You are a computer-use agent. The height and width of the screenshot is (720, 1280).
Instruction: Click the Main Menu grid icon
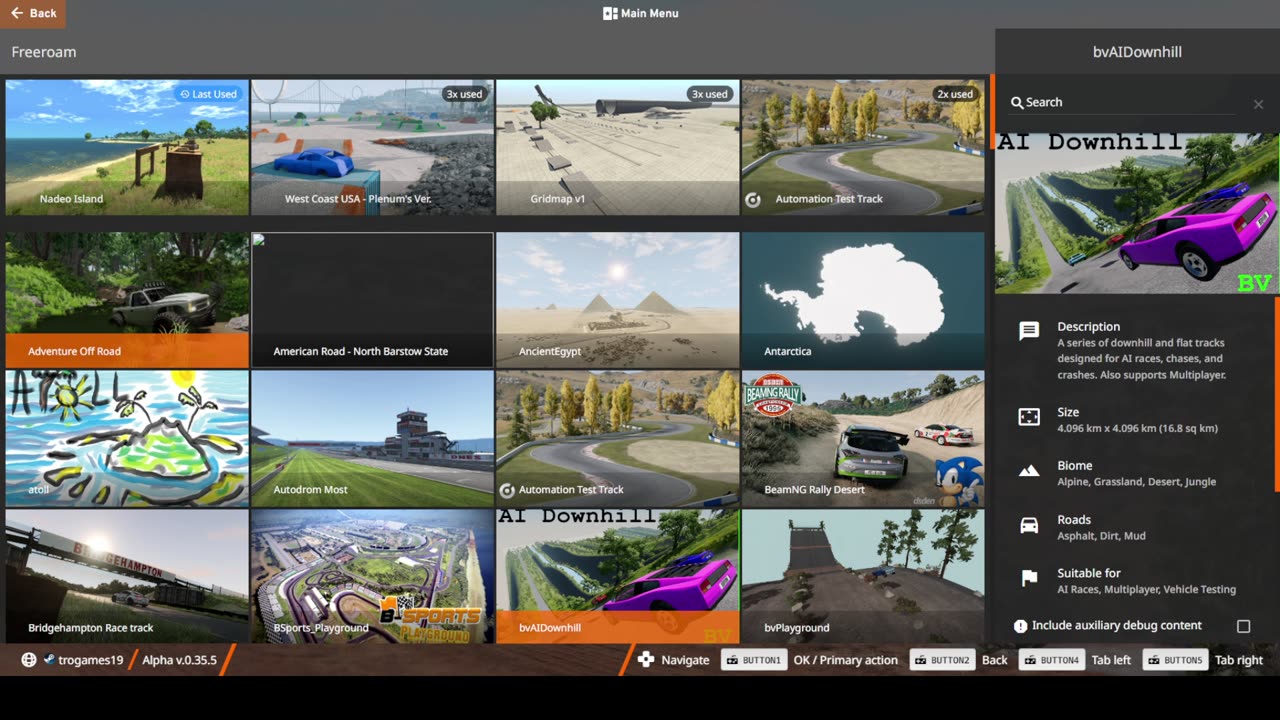pyautogui.click(x=610, y=14)
